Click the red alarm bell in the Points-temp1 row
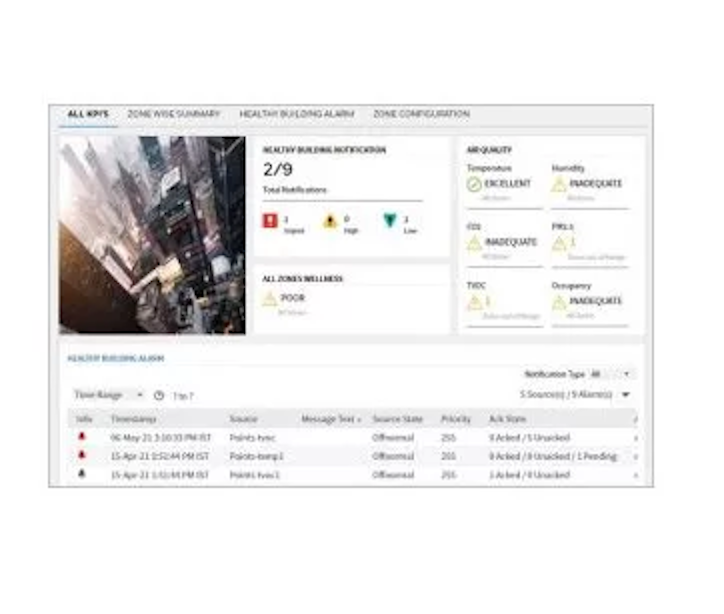724x614 pixels. [82, 455]
